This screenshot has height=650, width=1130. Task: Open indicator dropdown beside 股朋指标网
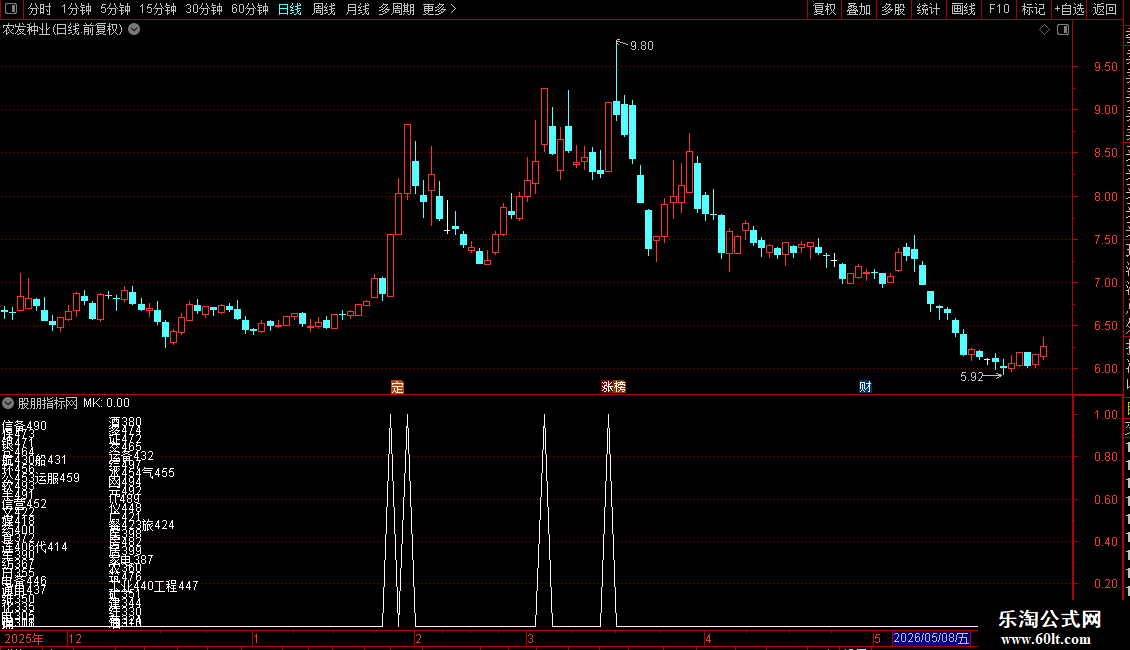(8, 404)
